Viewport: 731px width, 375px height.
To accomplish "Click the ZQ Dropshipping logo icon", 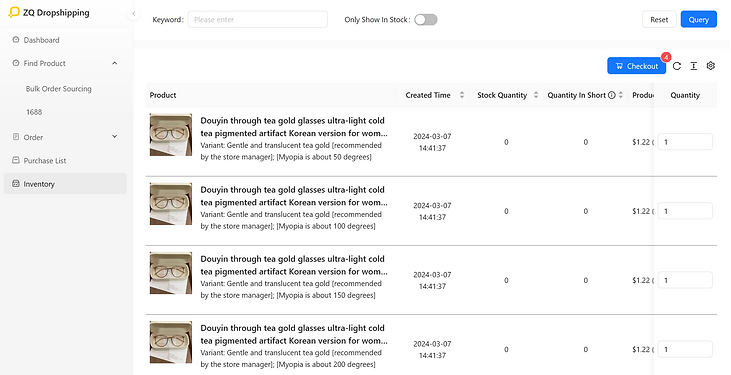I will (x=14, y=12).
